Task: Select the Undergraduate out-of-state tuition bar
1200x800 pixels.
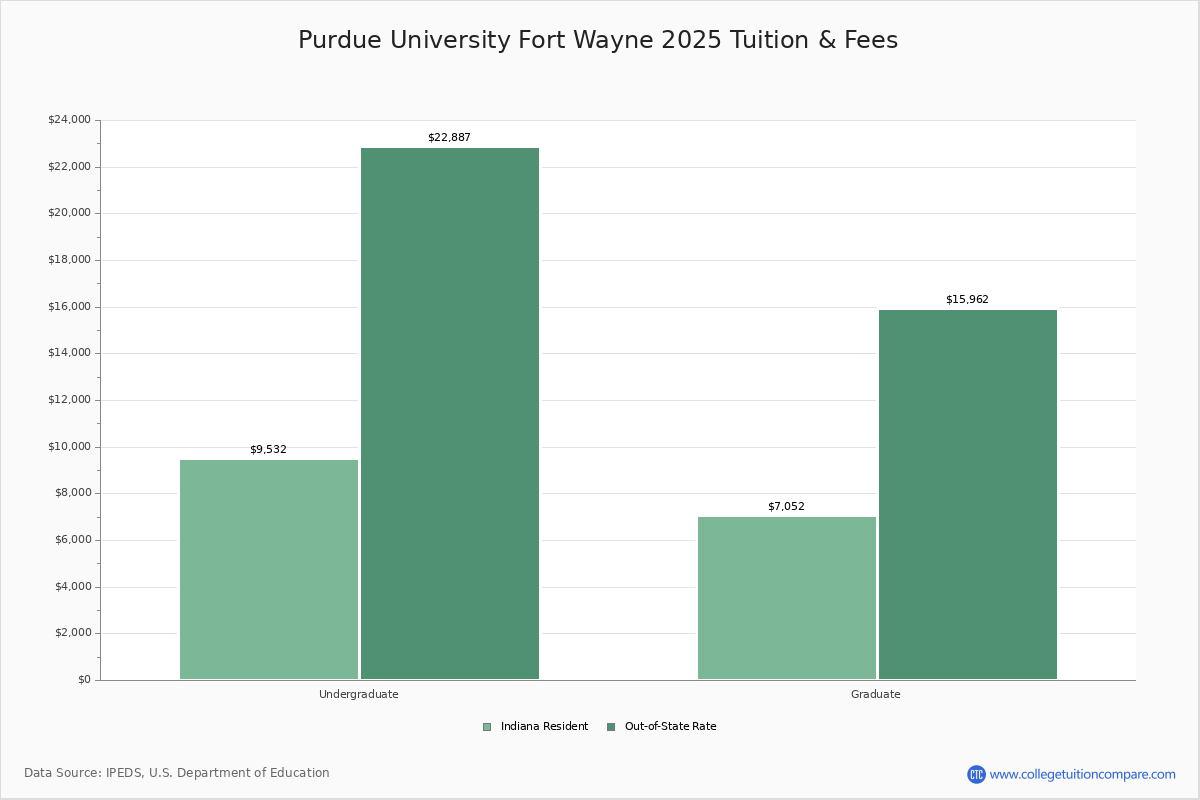Action: [x=449, y=410]
